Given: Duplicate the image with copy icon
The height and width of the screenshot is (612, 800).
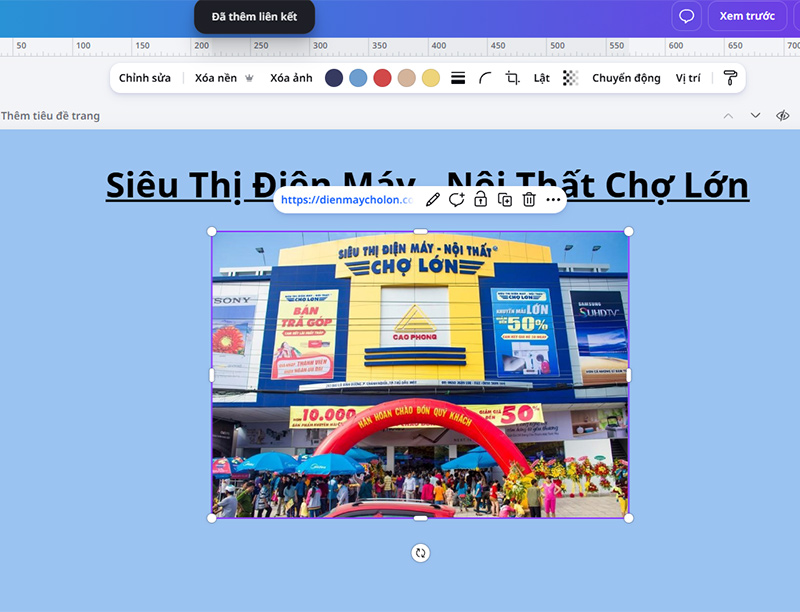Looking at the screenshot, I should [505, 200].
